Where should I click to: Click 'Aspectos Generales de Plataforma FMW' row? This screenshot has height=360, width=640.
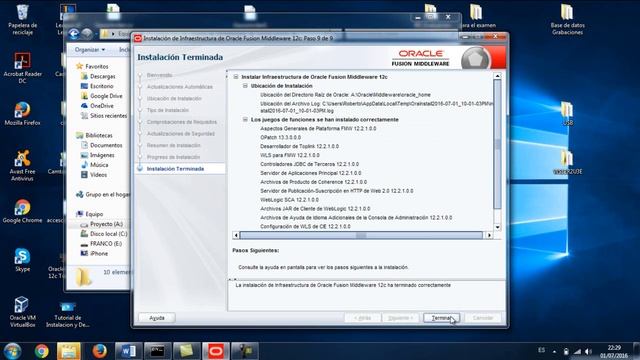pyautogui.click(x=318, y=129)
